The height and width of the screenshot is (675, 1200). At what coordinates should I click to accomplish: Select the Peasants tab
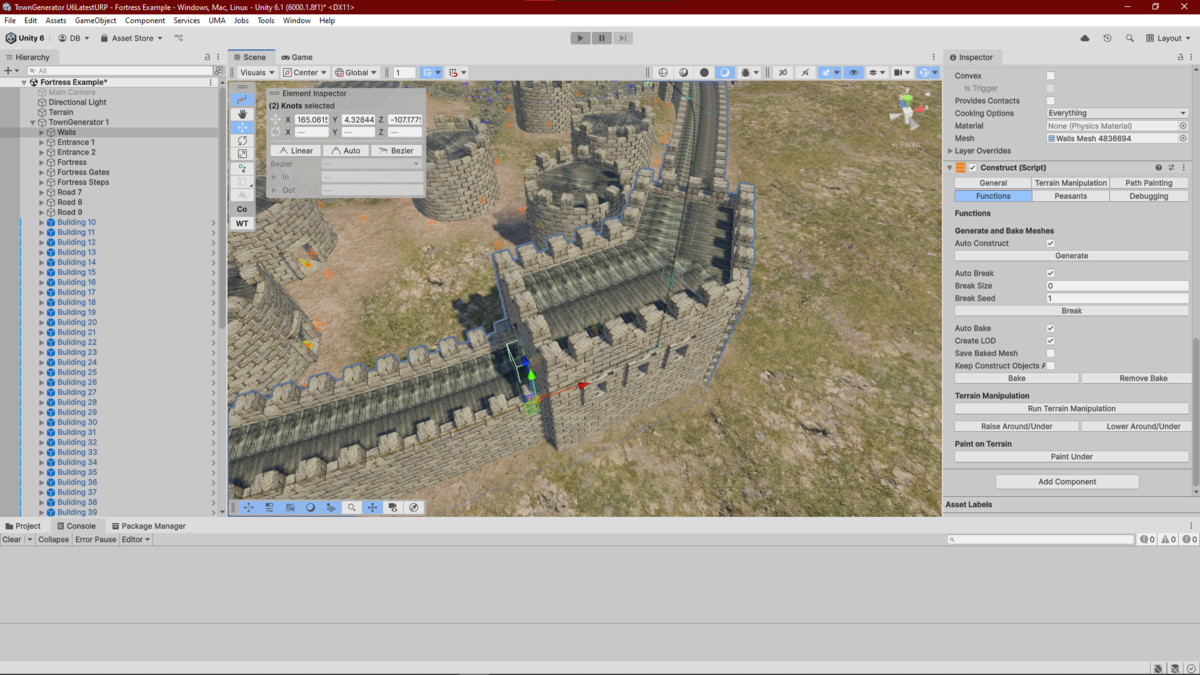pos(1071,196)
